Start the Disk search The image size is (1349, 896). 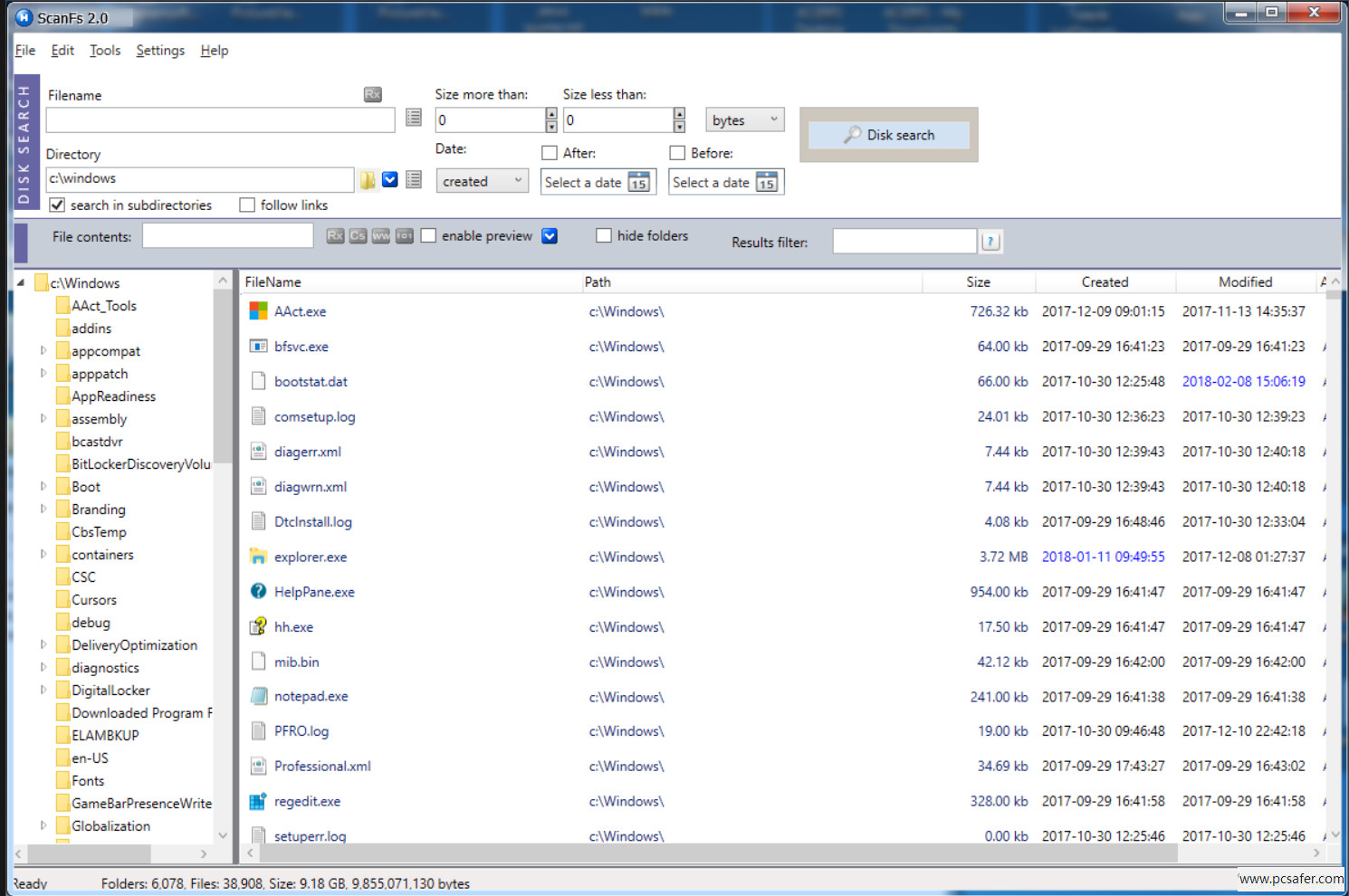(889, 135)
